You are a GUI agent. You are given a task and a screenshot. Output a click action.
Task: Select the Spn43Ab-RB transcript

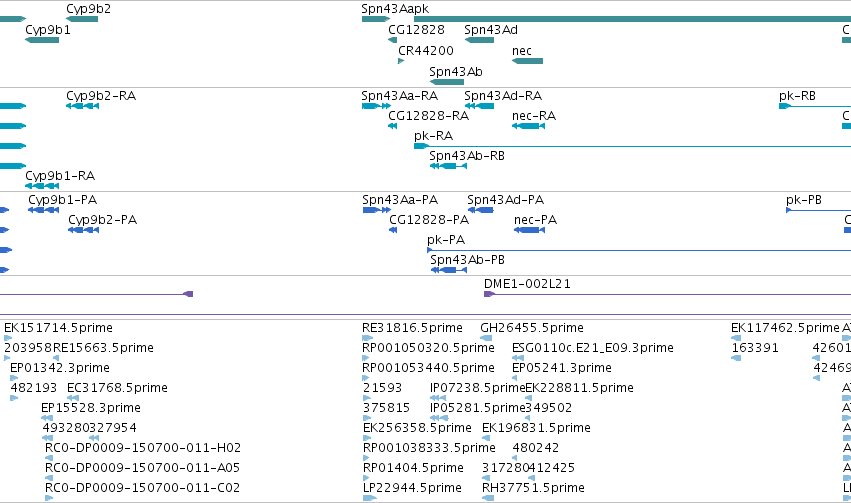(x=448, y=166)
